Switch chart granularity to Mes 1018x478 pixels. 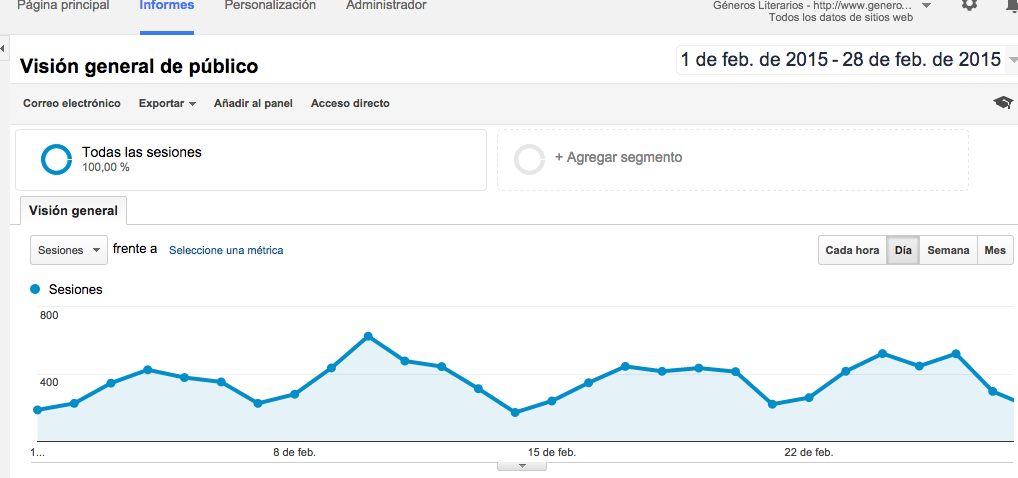coord(995,250)
